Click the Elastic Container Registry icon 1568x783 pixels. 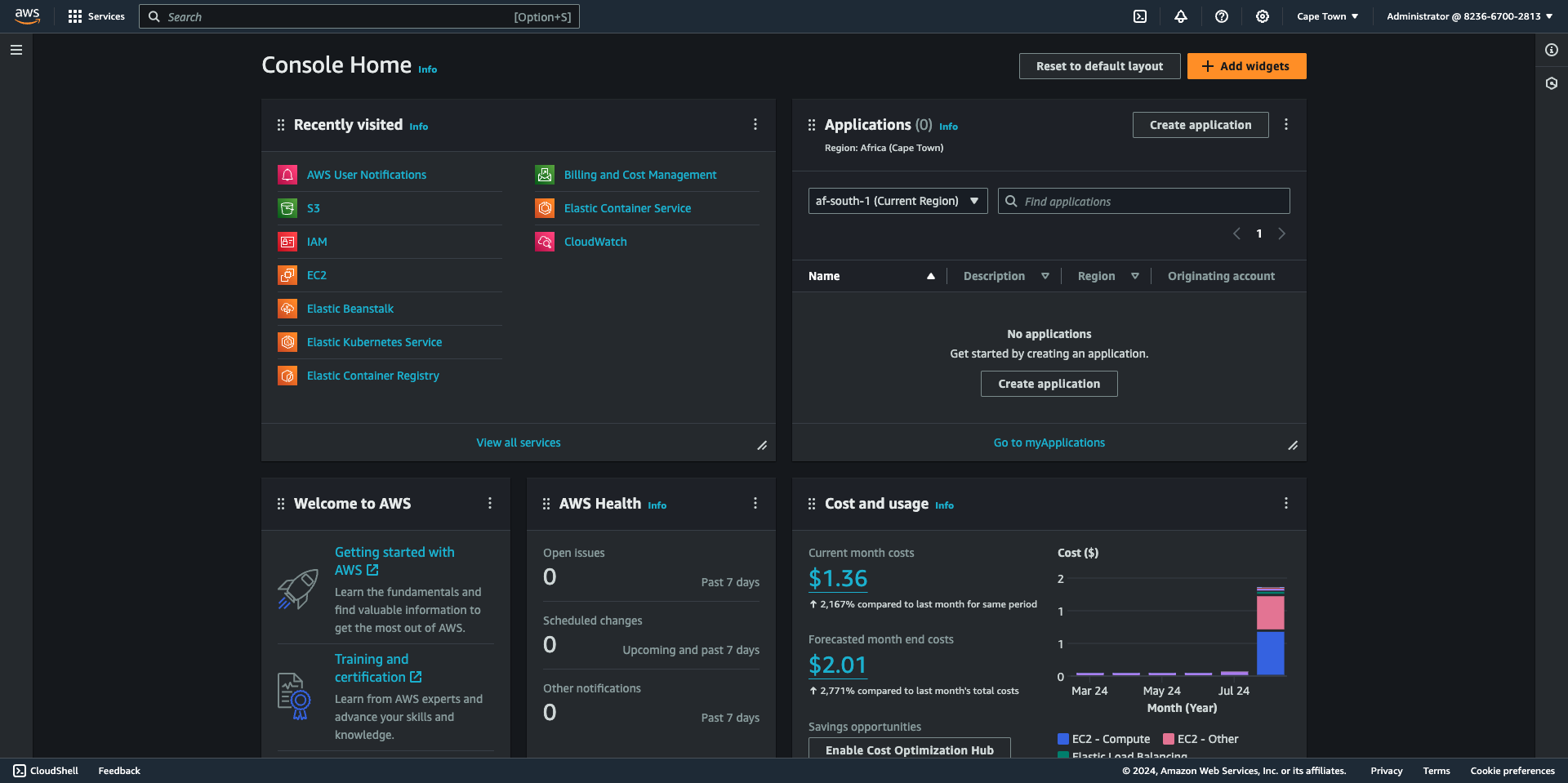click(x=287, y=376)
